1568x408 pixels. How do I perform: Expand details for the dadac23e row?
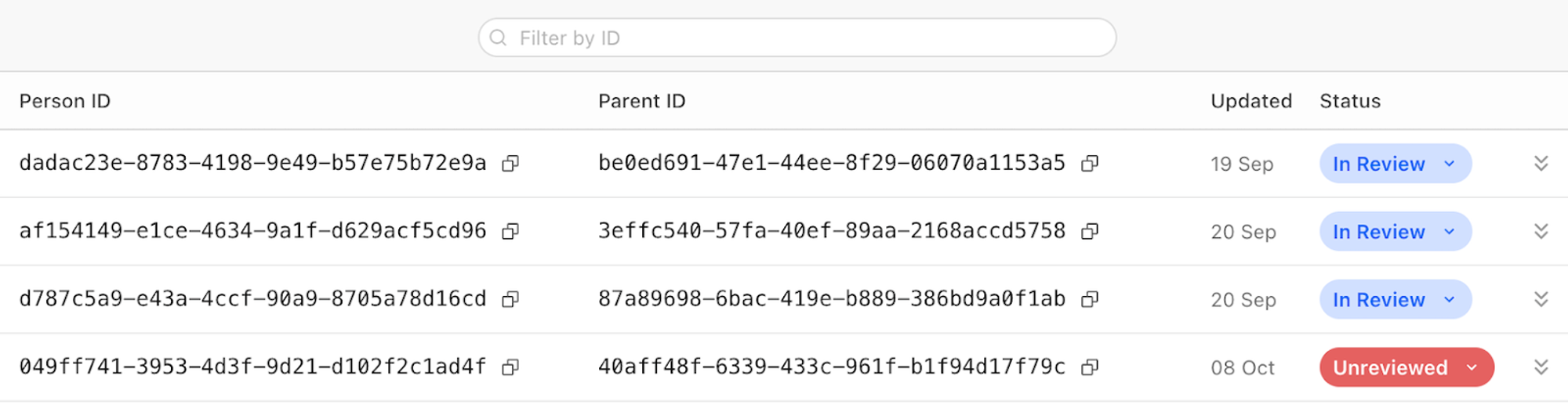pos(1541,163)
